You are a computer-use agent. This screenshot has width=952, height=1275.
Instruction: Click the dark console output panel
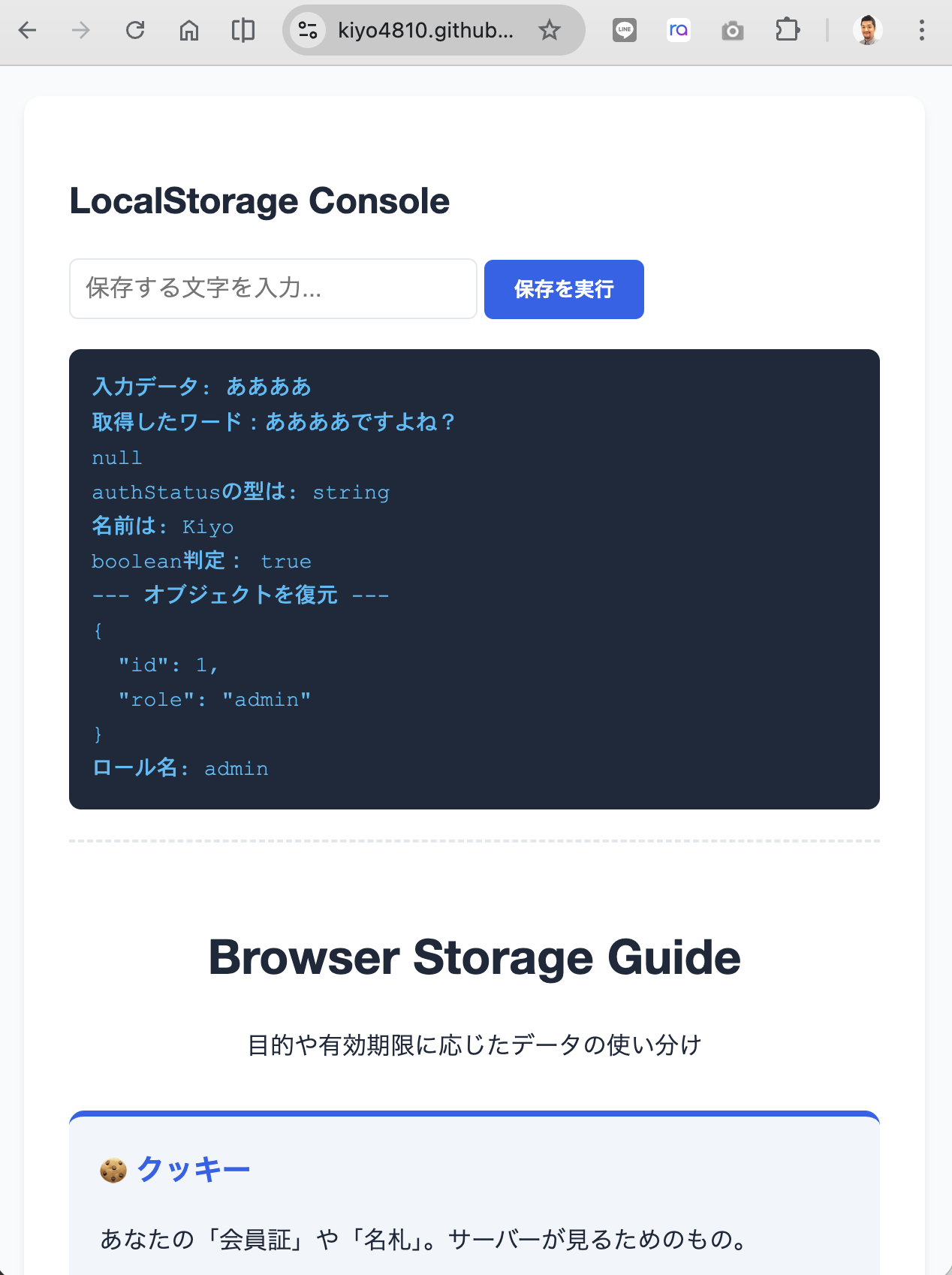(x=474, y=578)
